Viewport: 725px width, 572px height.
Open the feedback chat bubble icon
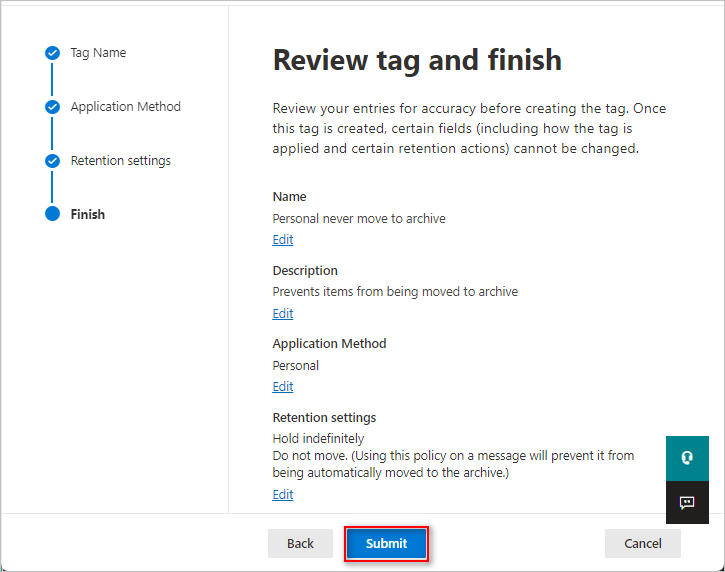click(687, 502)
